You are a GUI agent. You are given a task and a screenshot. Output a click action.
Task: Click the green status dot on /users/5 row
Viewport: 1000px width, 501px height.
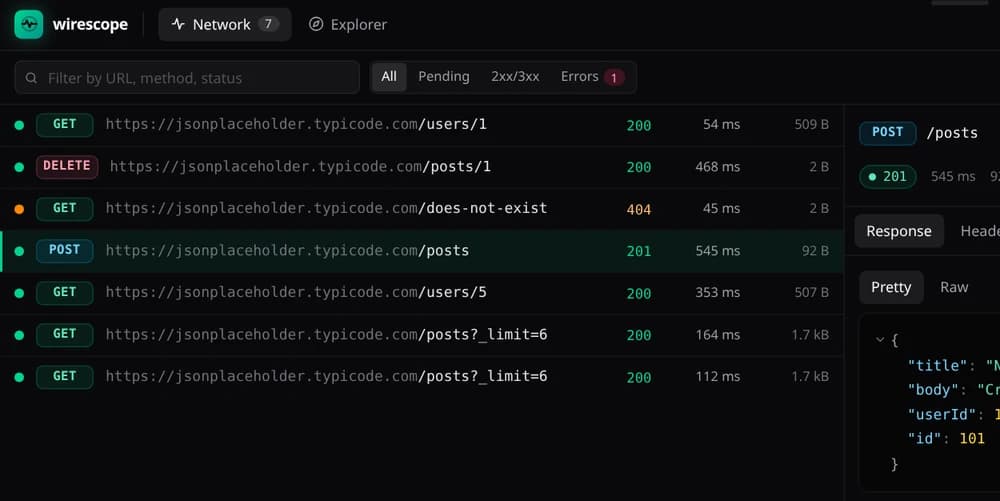pyautogui.click(x=19, y=293)
